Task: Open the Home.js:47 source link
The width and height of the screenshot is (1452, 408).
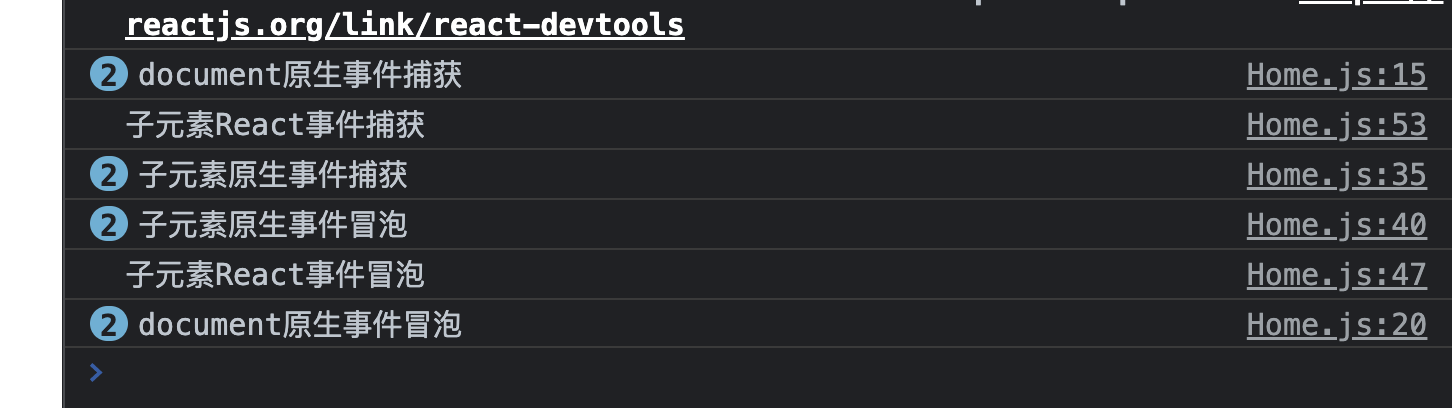Action: [1336, 275]
